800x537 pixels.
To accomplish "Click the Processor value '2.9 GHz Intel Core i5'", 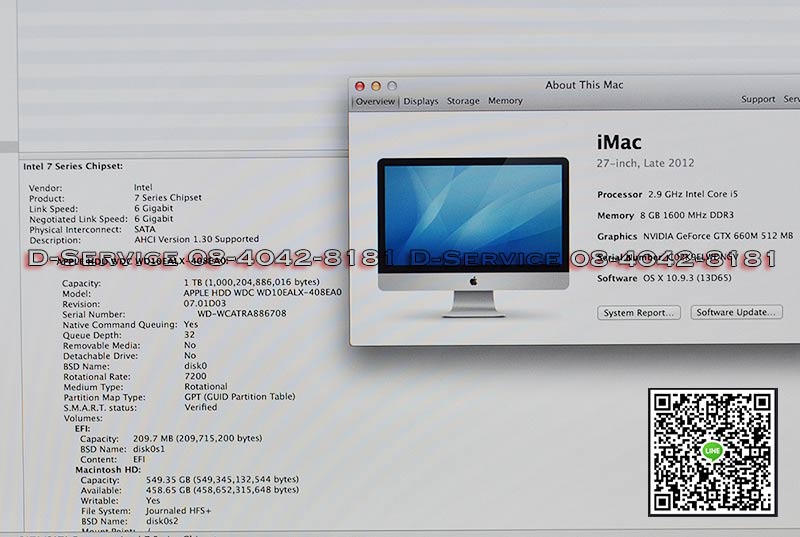I will pos(693,194).
